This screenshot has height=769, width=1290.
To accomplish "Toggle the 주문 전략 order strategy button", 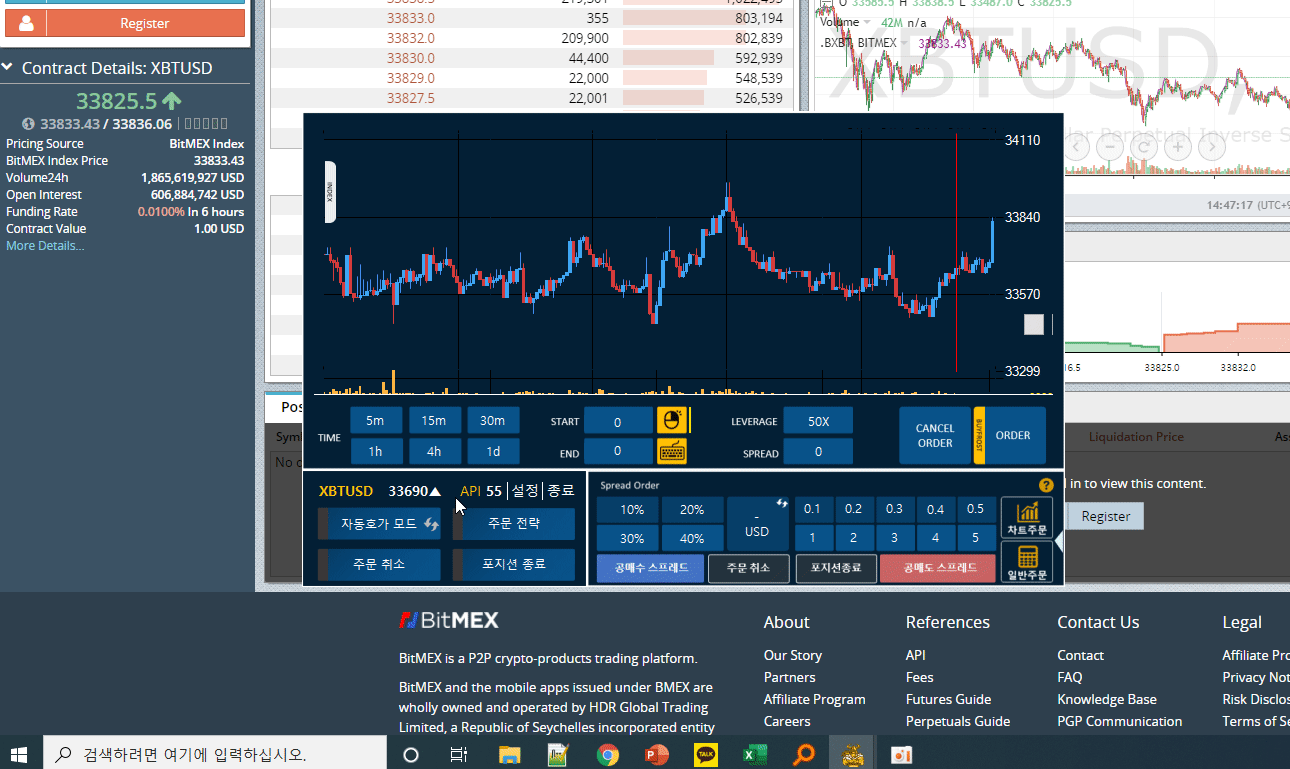I will [514, 523].
